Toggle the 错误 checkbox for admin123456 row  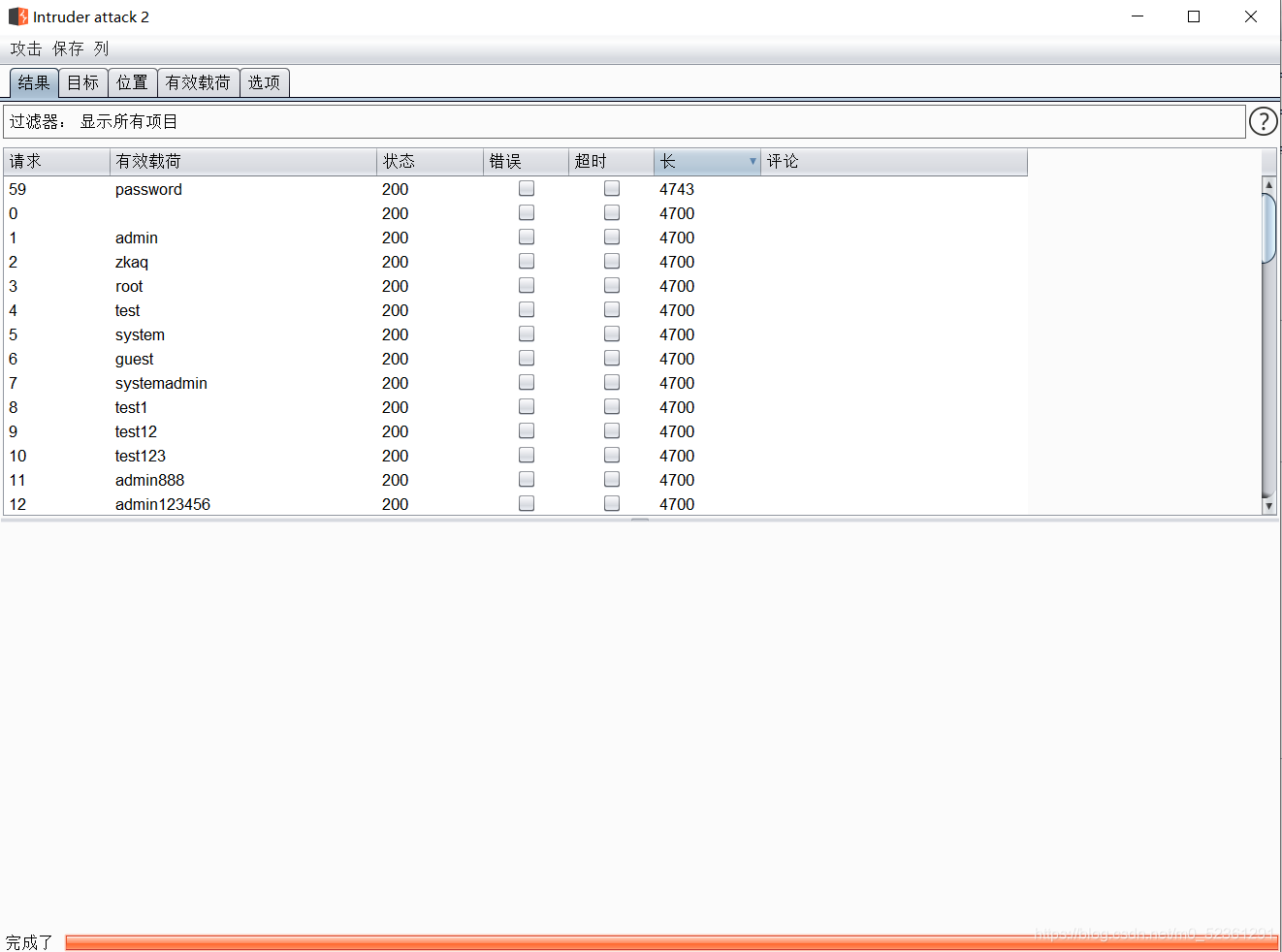pyautogui.click(x=527, y=503)
